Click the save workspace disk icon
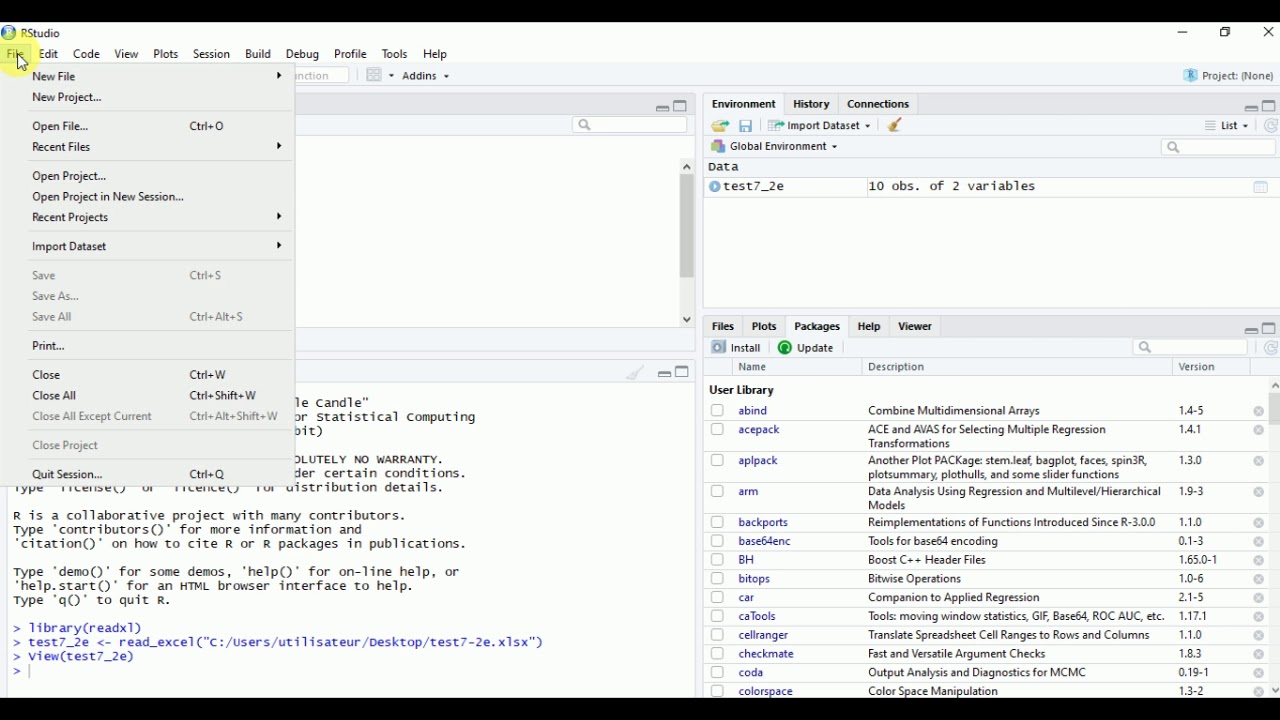This screenshot has width=1280, height=720. (x=747, y=127)
